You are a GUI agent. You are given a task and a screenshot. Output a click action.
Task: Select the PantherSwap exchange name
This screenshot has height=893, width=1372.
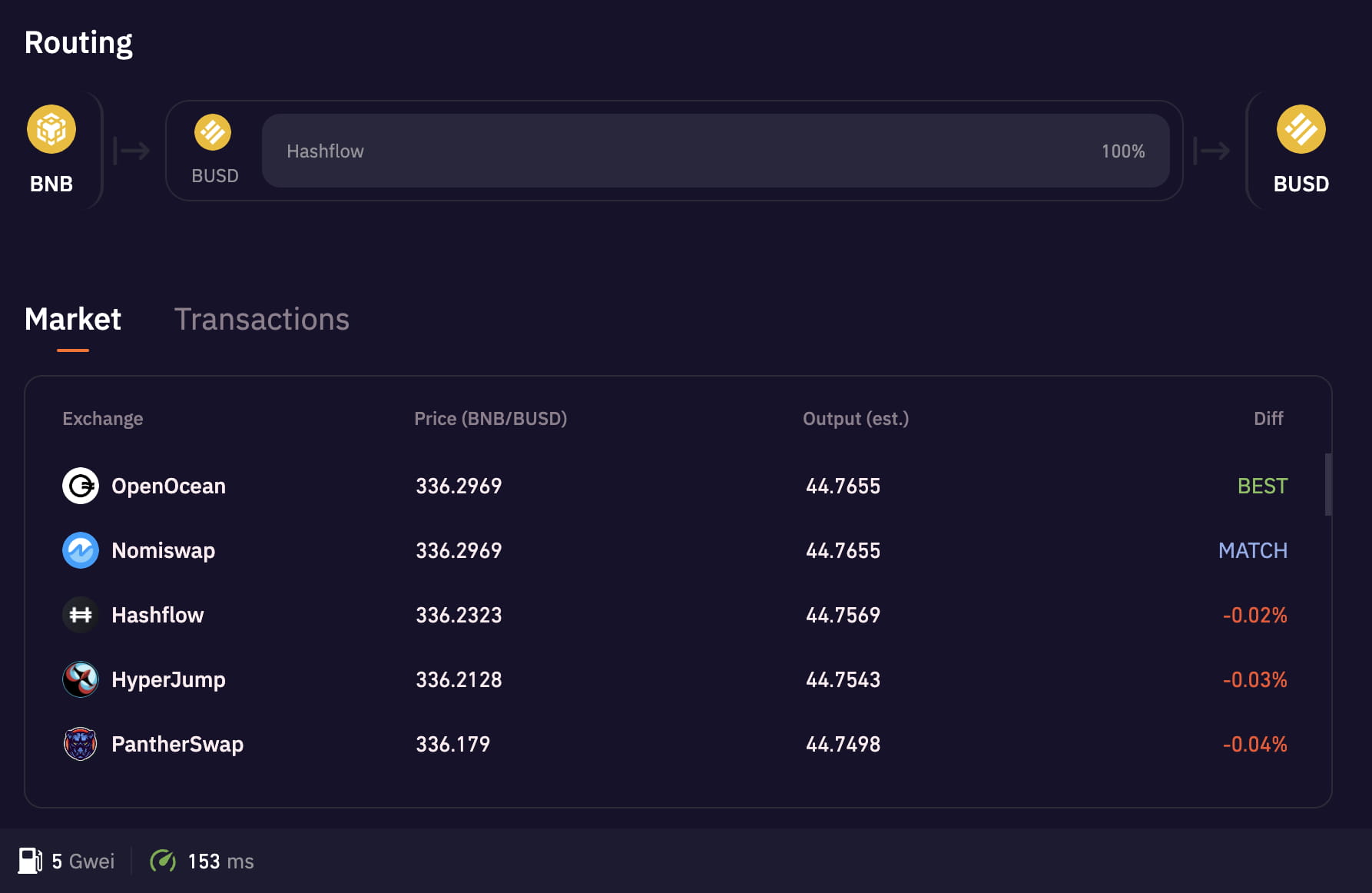177,744
